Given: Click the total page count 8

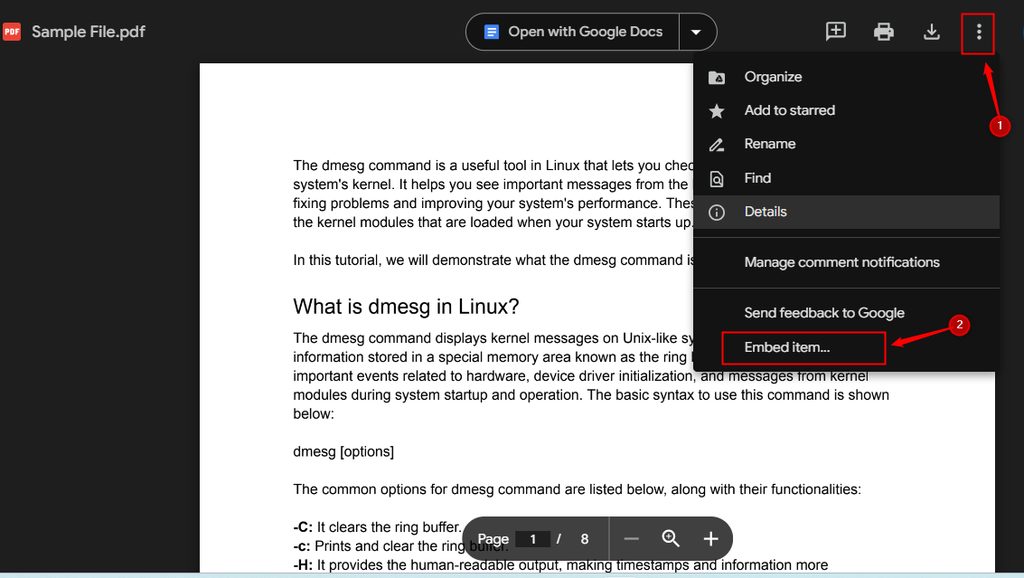Looking at the screenshot, I should coord(584,539).
